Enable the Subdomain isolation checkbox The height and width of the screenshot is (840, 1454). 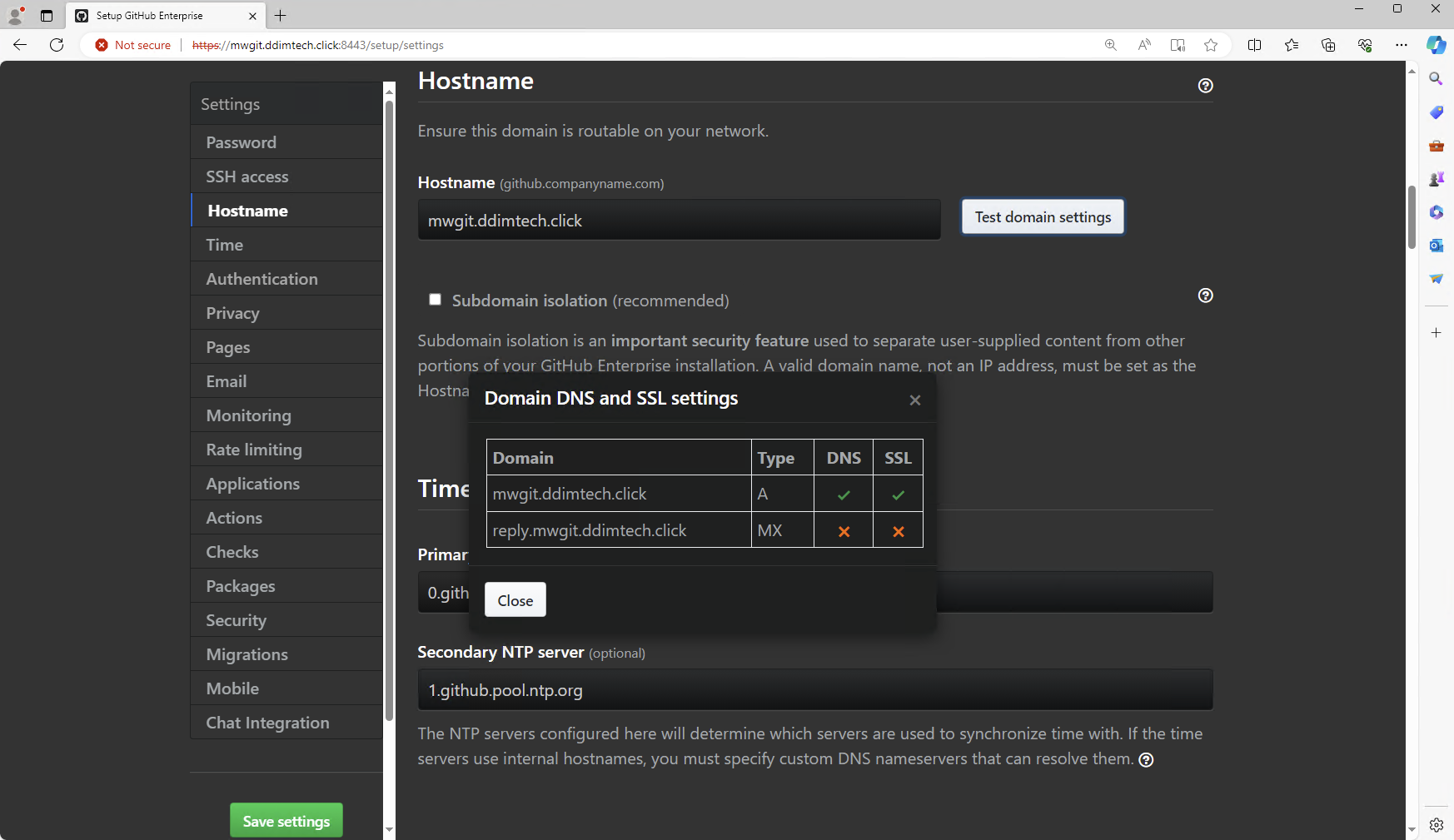(435, 300)
